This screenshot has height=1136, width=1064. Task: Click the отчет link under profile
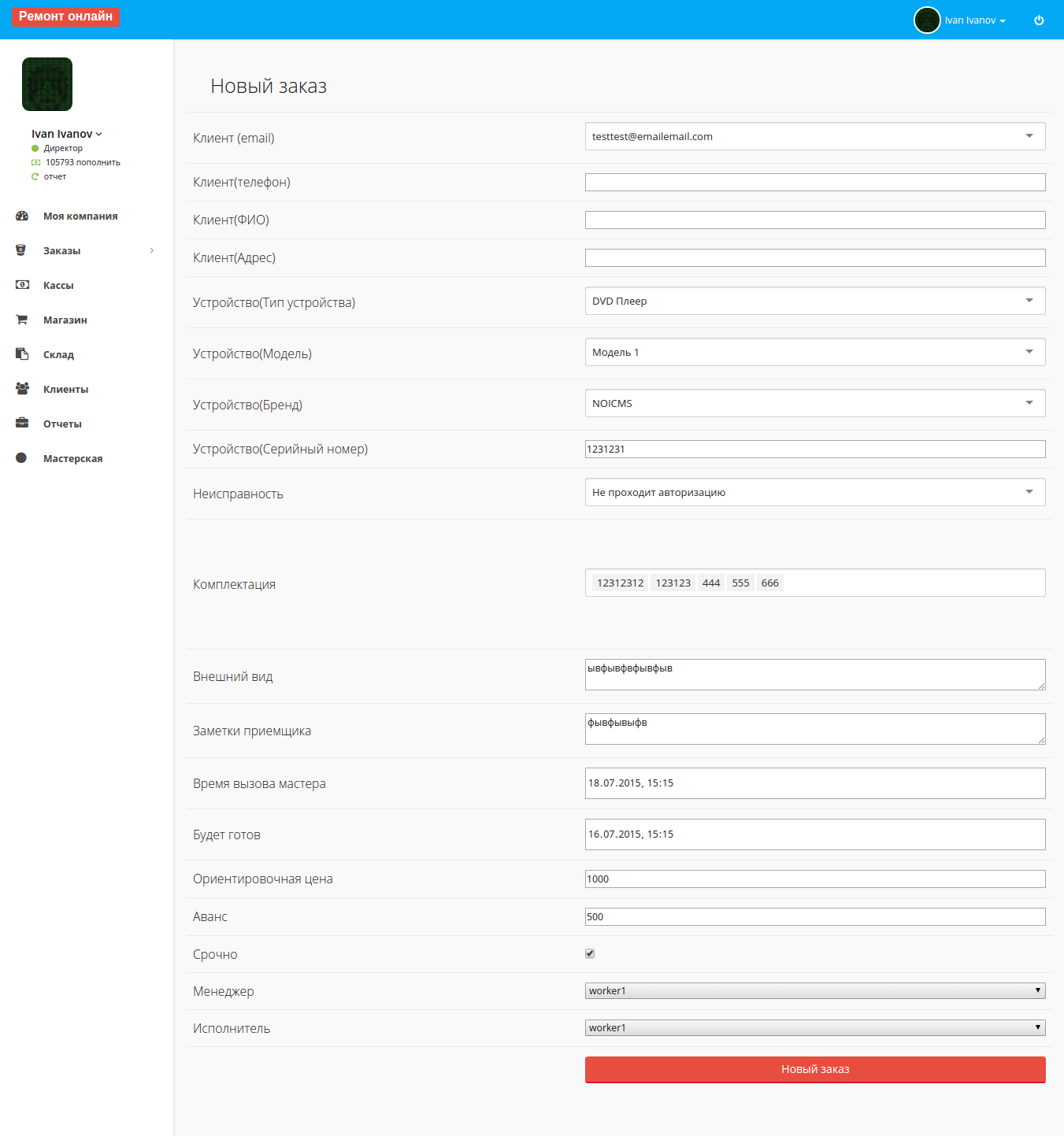coord(55,176)
